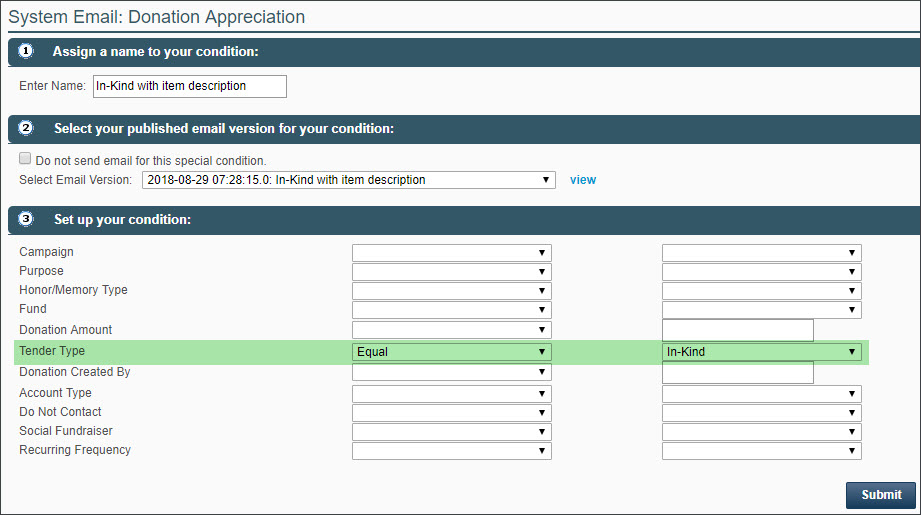Open Social Fundraiser value dropdown
The height and width of the screenshot is (515, 921).
pyautogui.click(x=761, y=432)
